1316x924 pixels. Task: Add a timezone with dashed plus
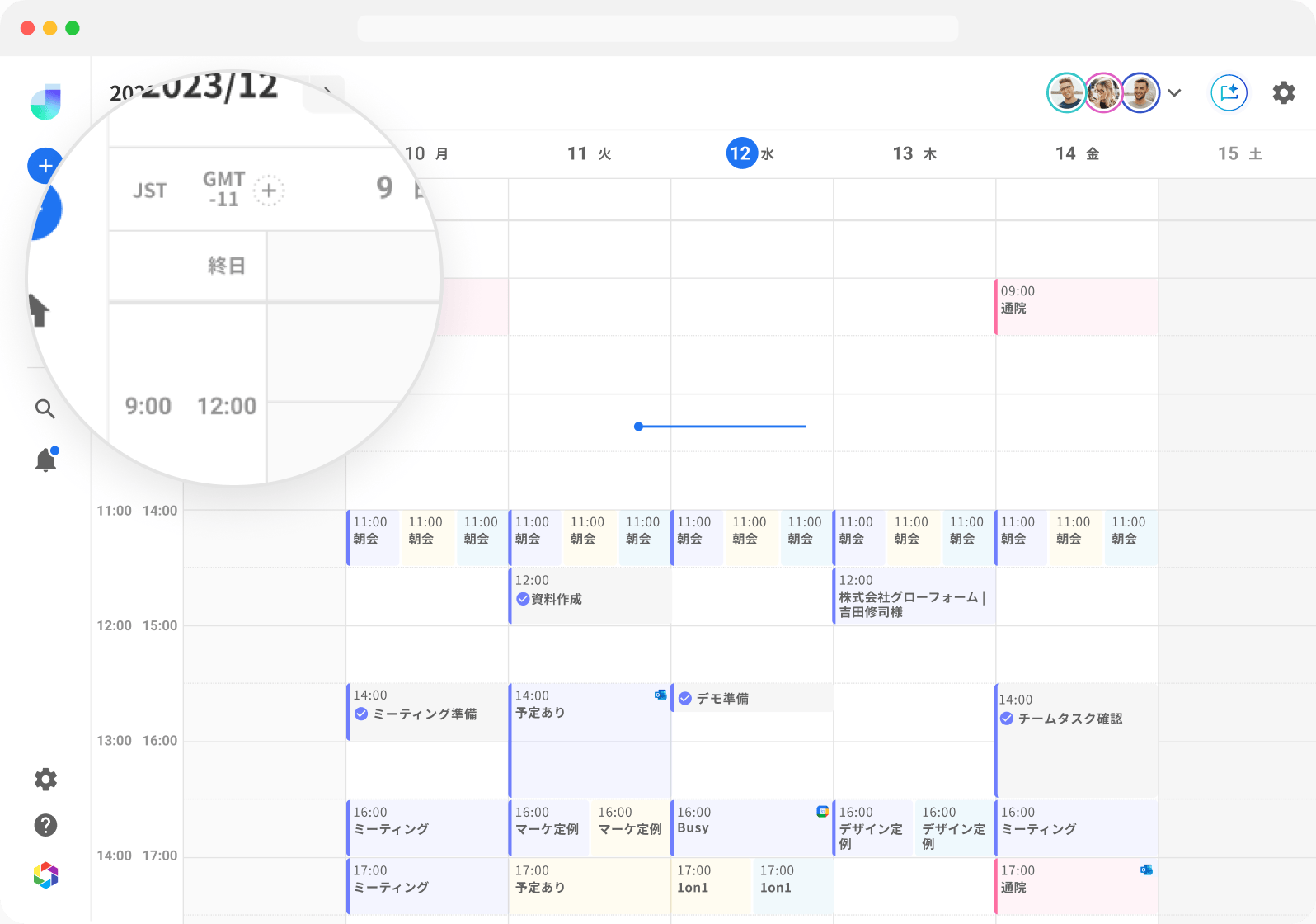click(x=268, y=191)
